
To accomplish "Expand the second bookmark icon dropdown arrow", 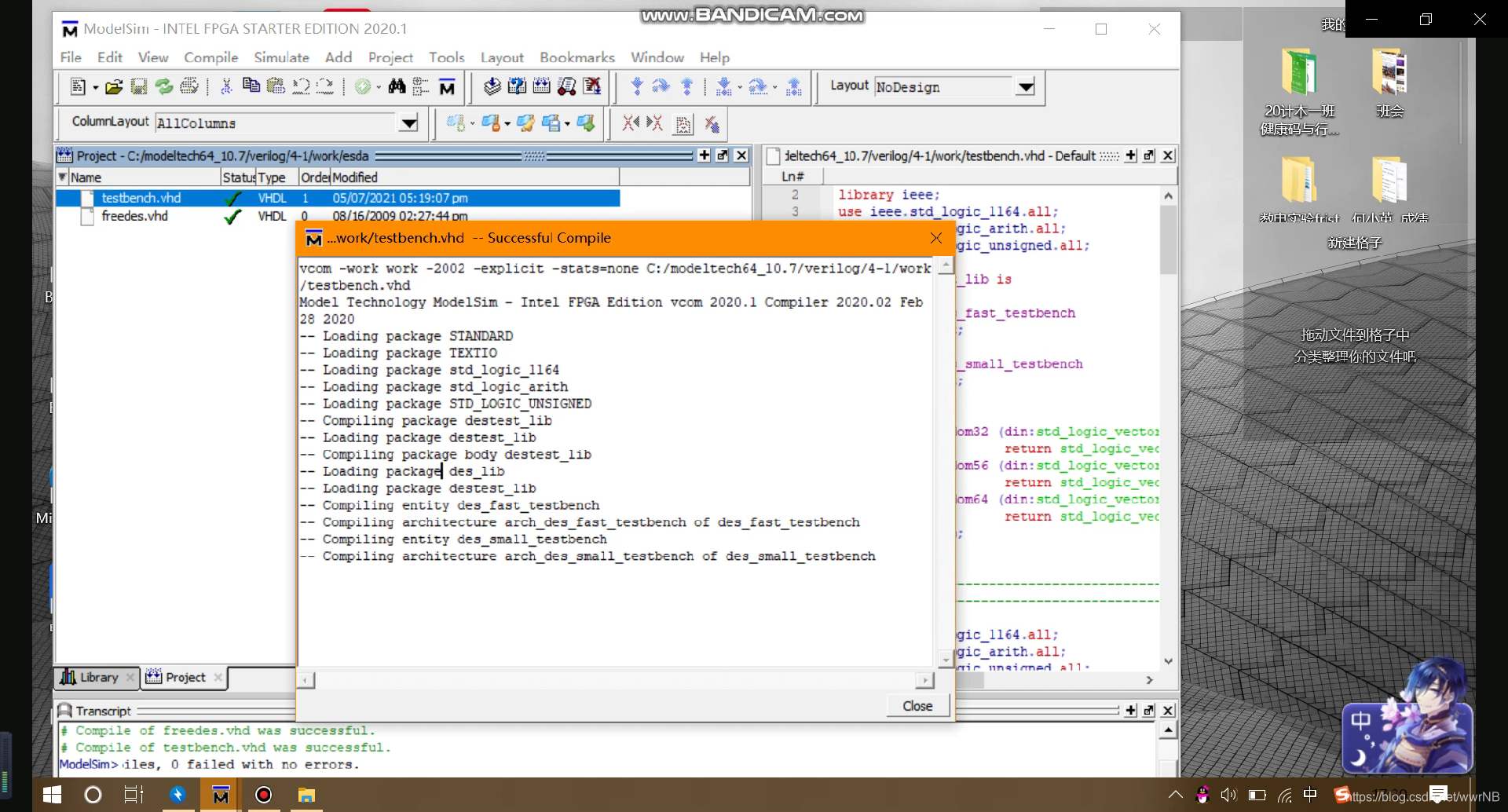I will [x=507, y=124].
